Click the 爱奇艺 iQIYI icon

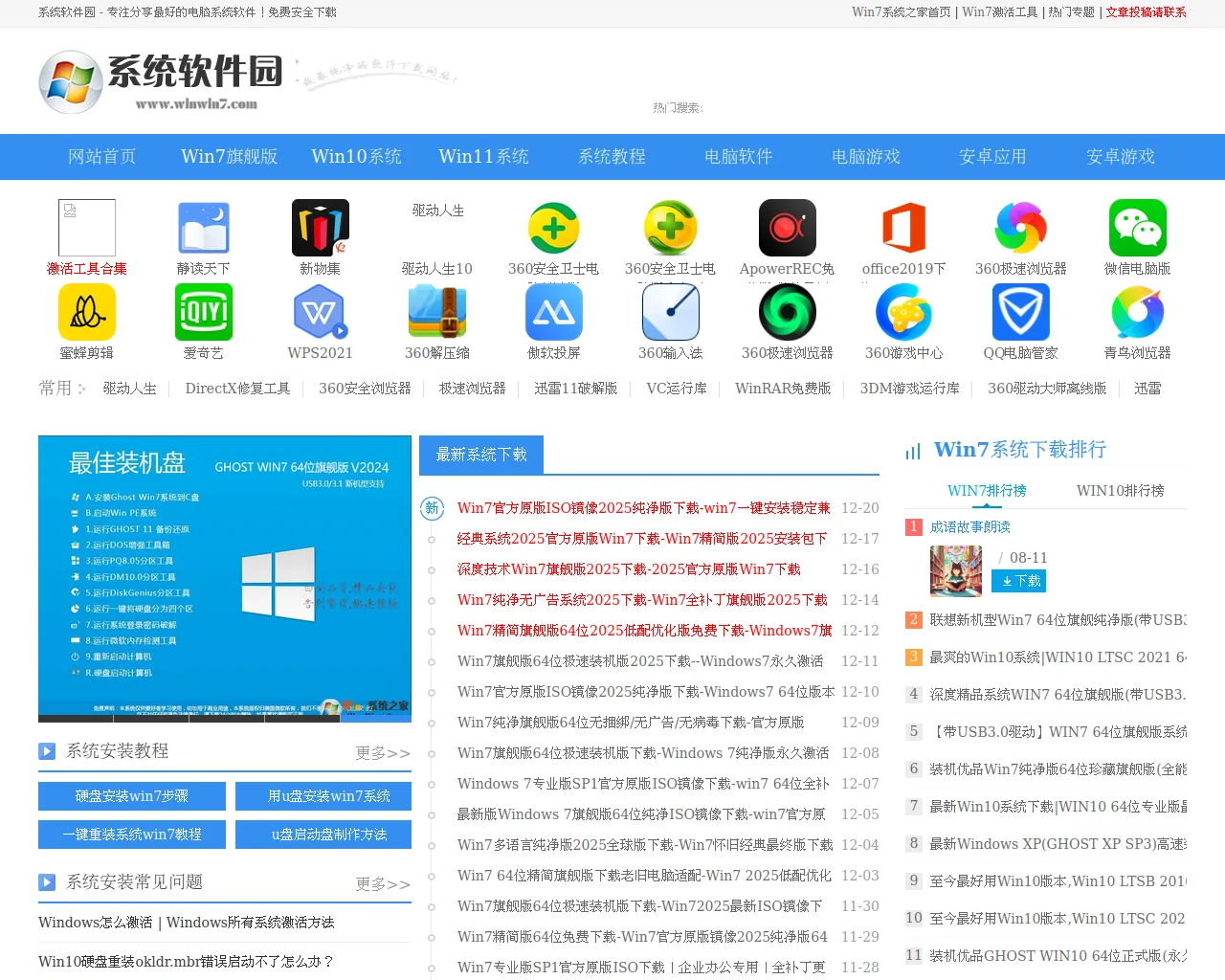click(x=203, y=312)
